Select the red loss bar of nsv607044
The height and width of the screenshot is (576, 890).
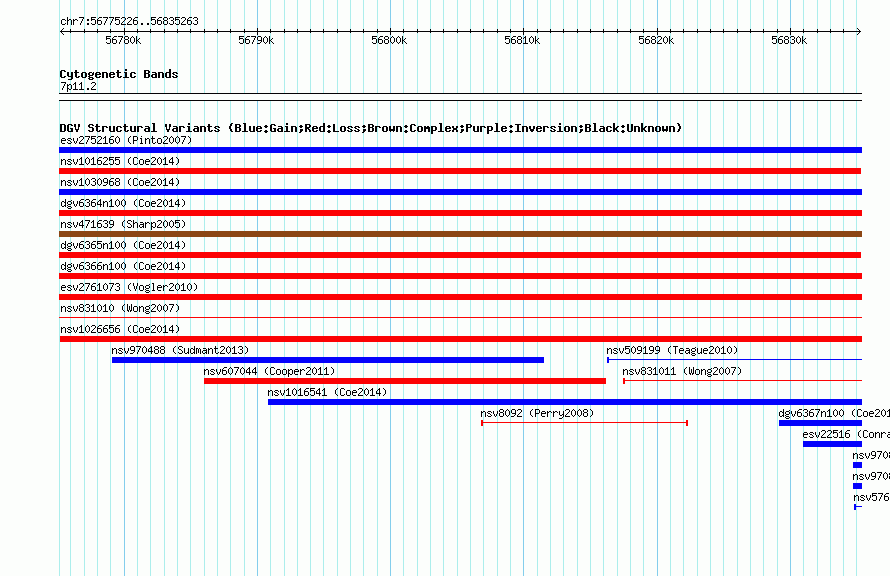(405, 381)
